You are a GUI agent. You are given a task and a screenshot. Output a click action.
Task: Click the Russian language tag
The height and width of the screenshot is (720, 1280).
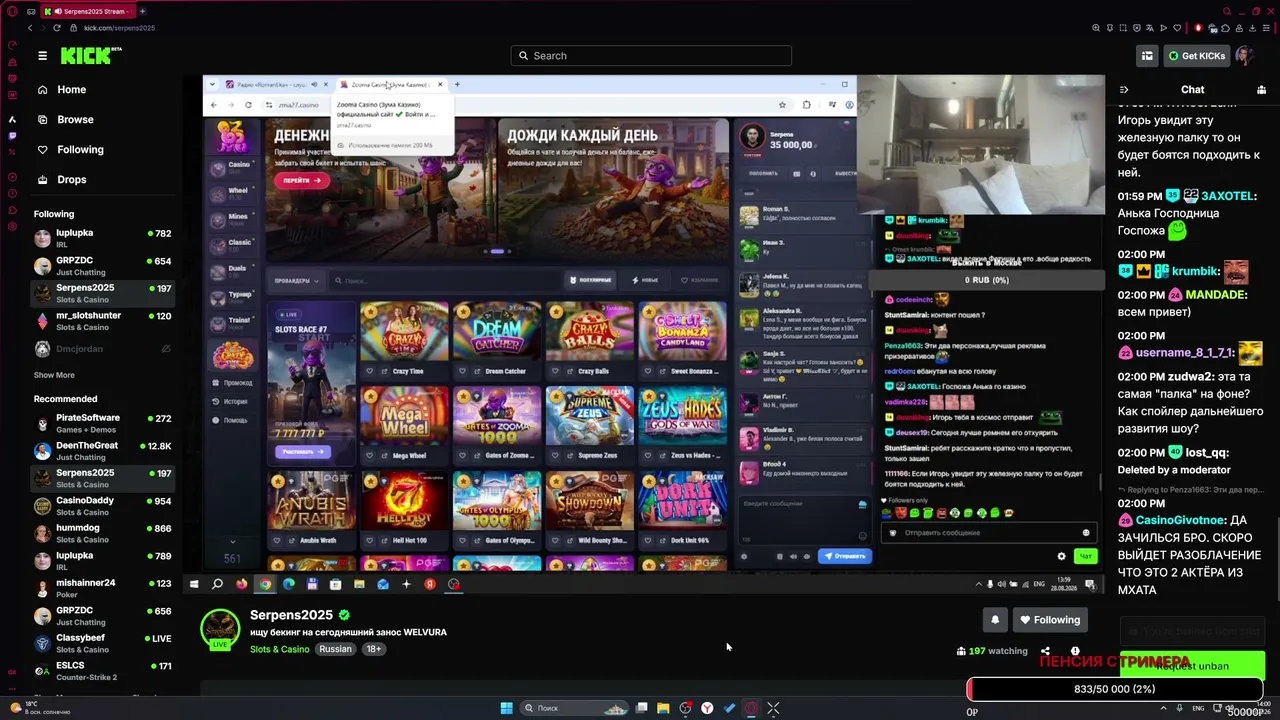336,649
